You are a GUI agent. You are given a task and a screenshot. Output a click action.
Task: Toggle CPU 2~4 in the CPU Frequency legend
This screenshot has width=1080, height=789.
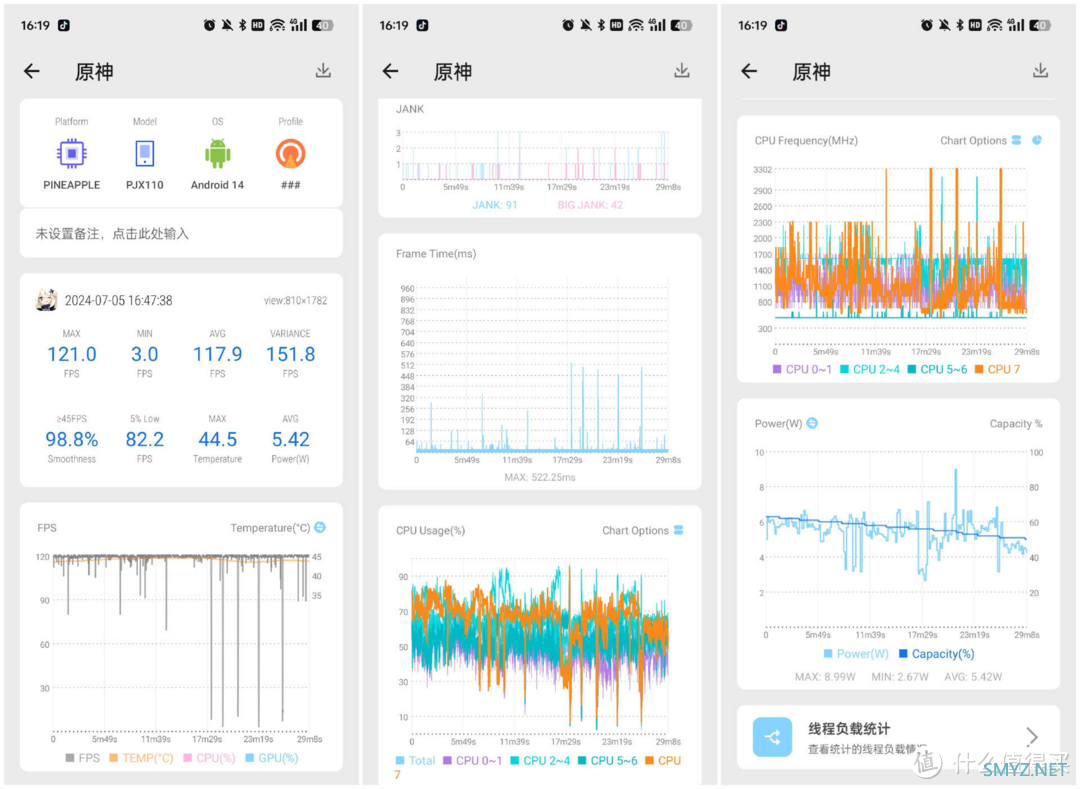pos(869,370)
